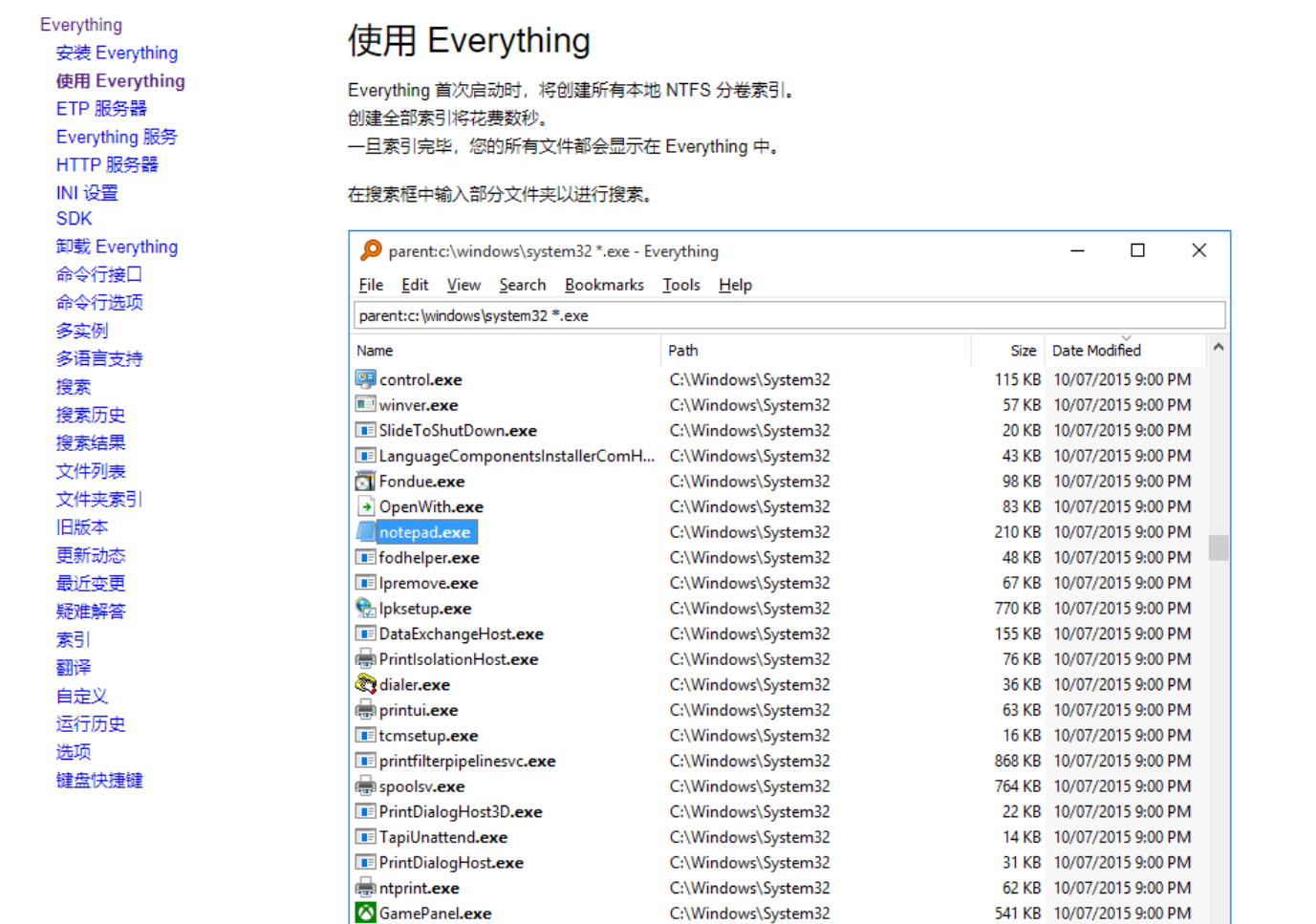Screen dimensions: 1316x924
Task: Click the dialer.exe phone icon
Action: click(366, 684)
